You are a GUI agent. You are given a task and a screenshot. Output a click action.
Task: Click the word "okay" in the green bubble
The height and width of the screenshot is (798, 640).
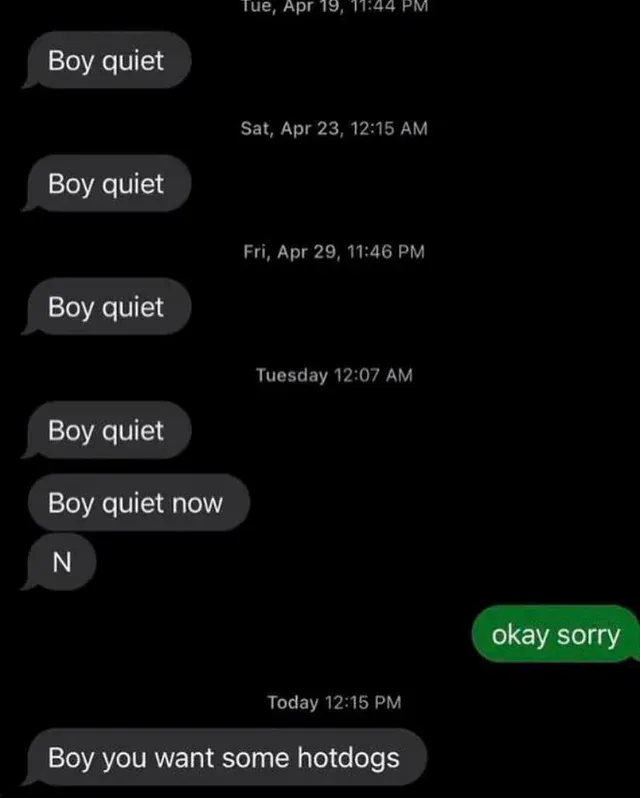521,635
